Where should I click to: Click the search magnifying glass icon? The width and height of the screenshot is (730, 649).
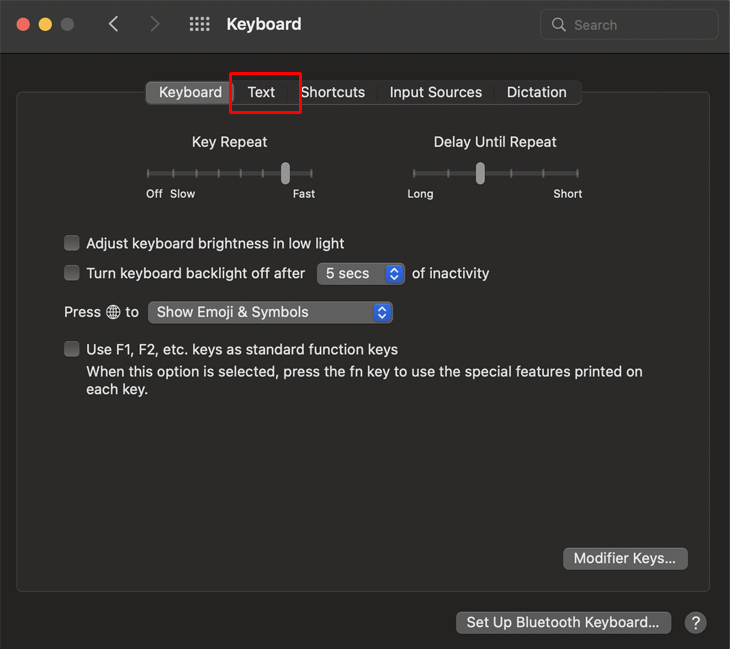pyautogui.click(x=559, y=25)
